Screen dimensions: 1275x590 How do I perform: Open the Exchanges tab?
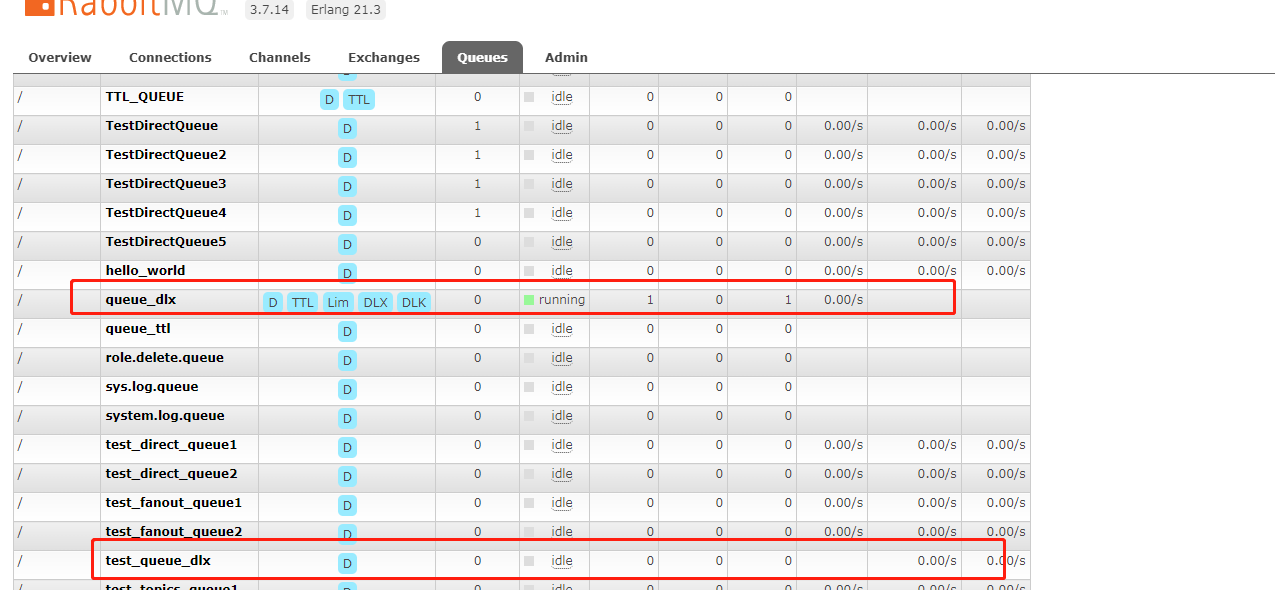pos(384,57)
